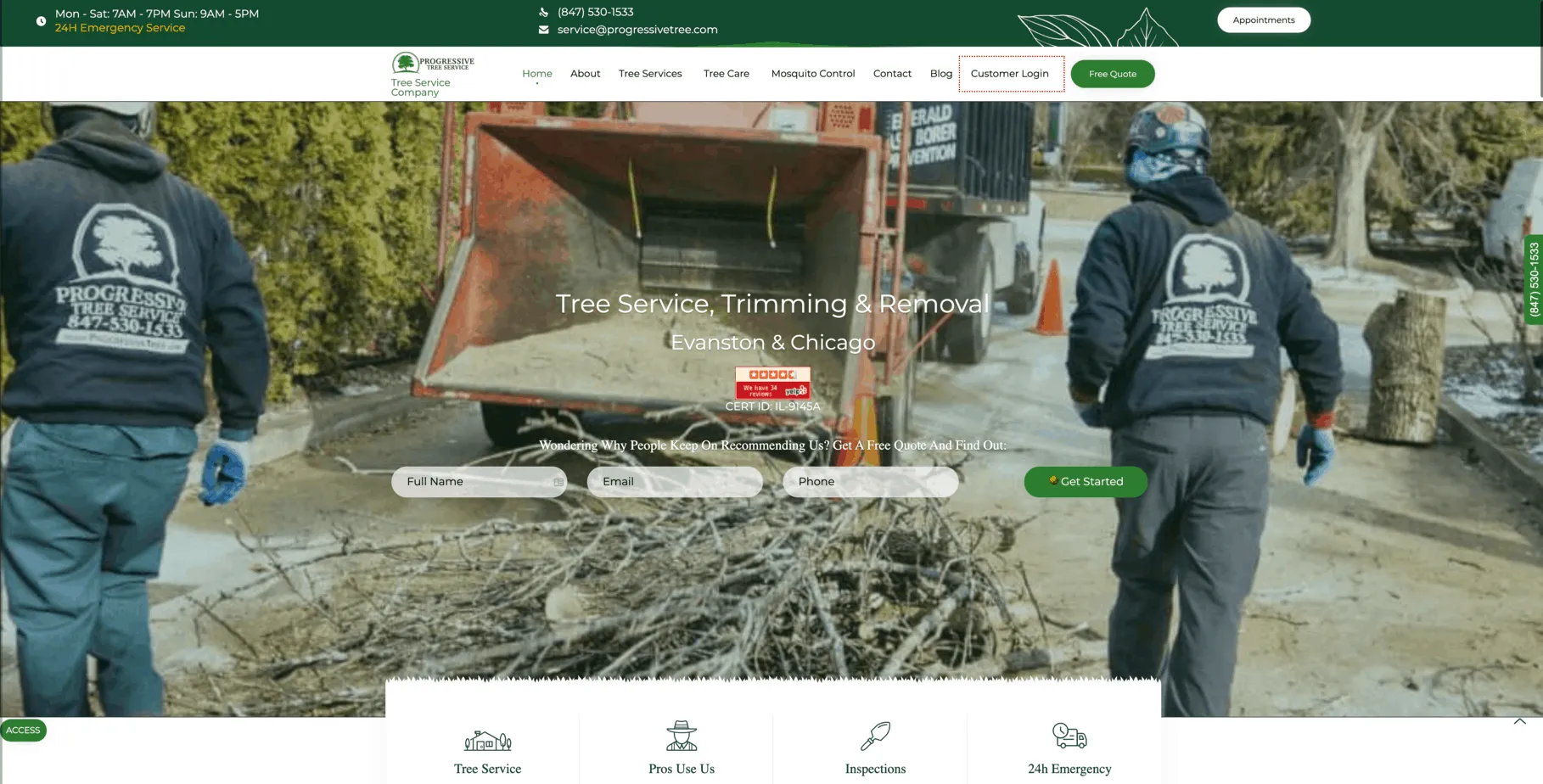
Task: Click the Customer Login link
Action: 1009,74
